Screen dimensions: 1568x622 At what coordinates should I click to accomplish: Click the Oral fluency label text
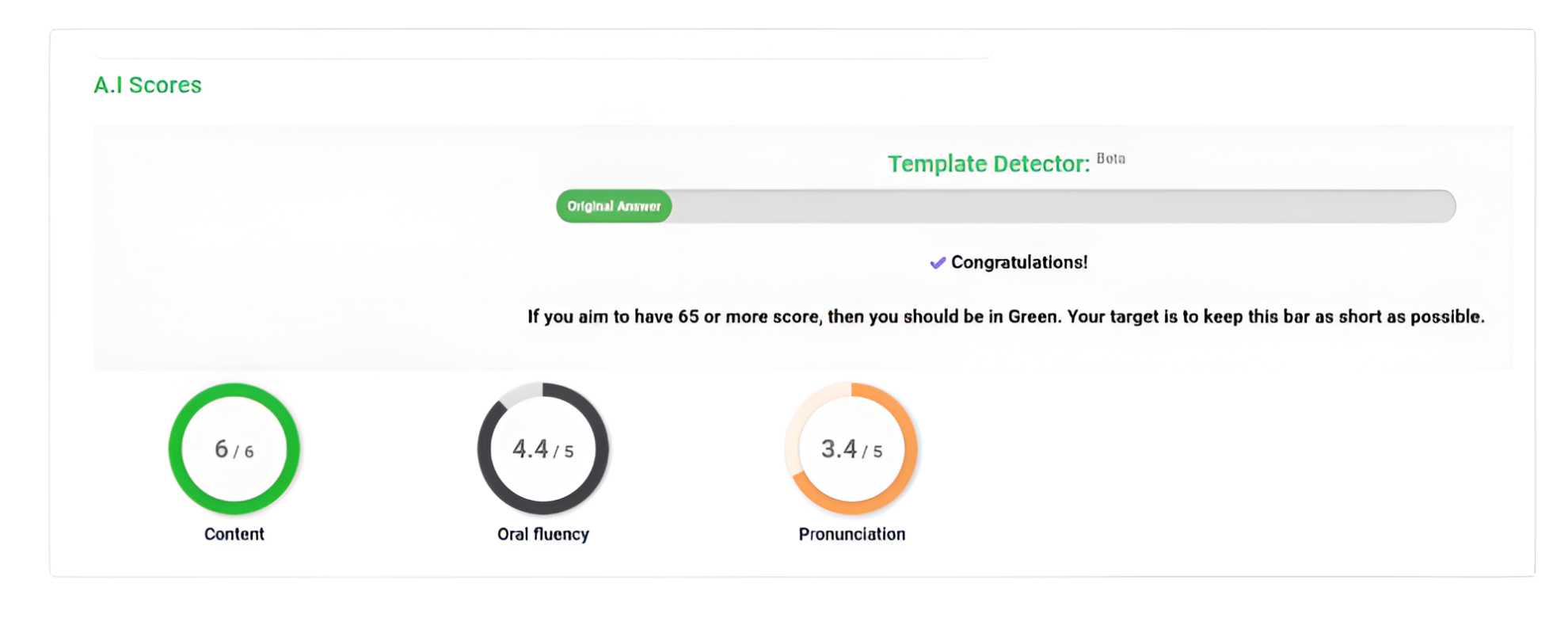(x=542, y=534)
